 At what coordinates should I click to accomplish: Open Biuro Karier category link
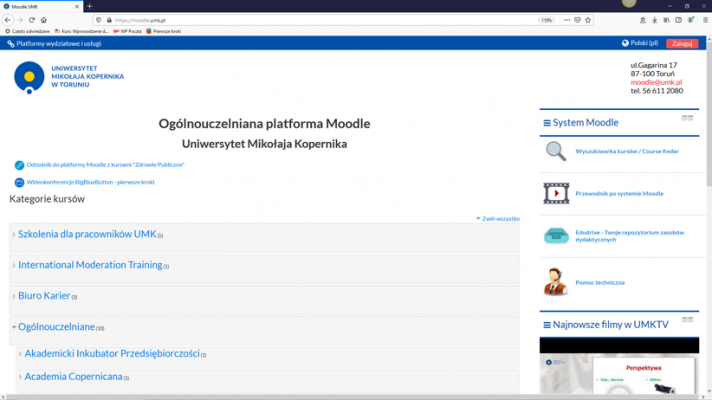[x=44, y=296]
